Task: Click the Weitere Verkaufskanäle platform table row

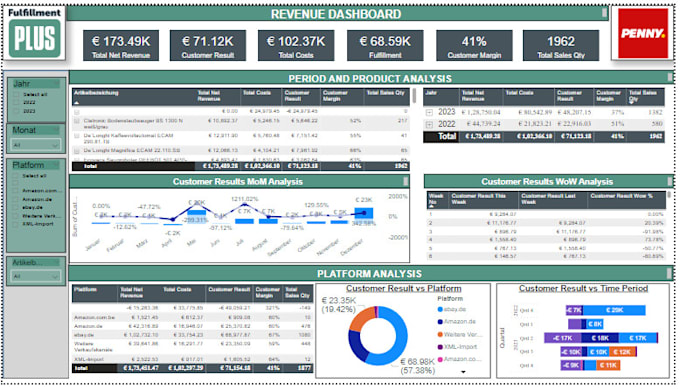Action: (x=192, y=347)
